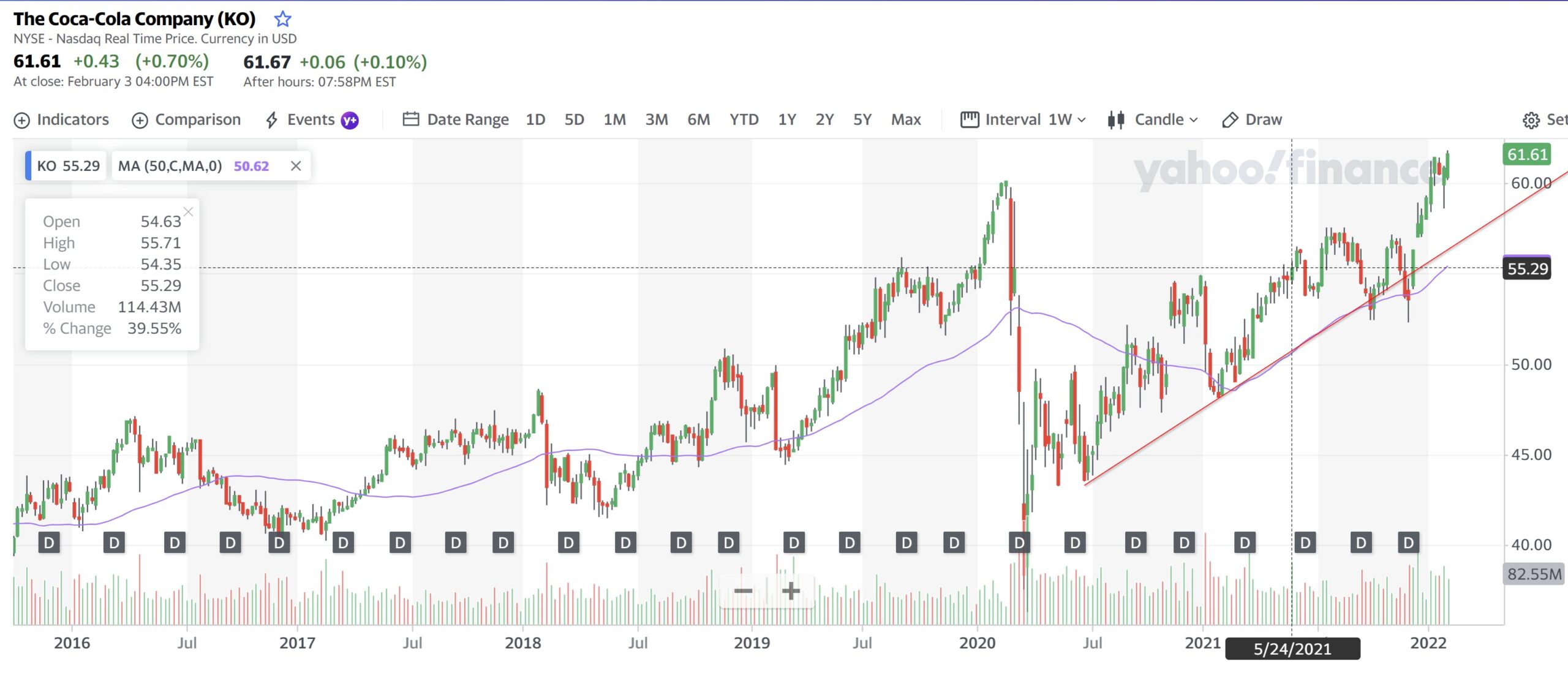Open the Date Range calendar picker
This screenshot has height=675, width=1568.
click(x=455, y=119)
